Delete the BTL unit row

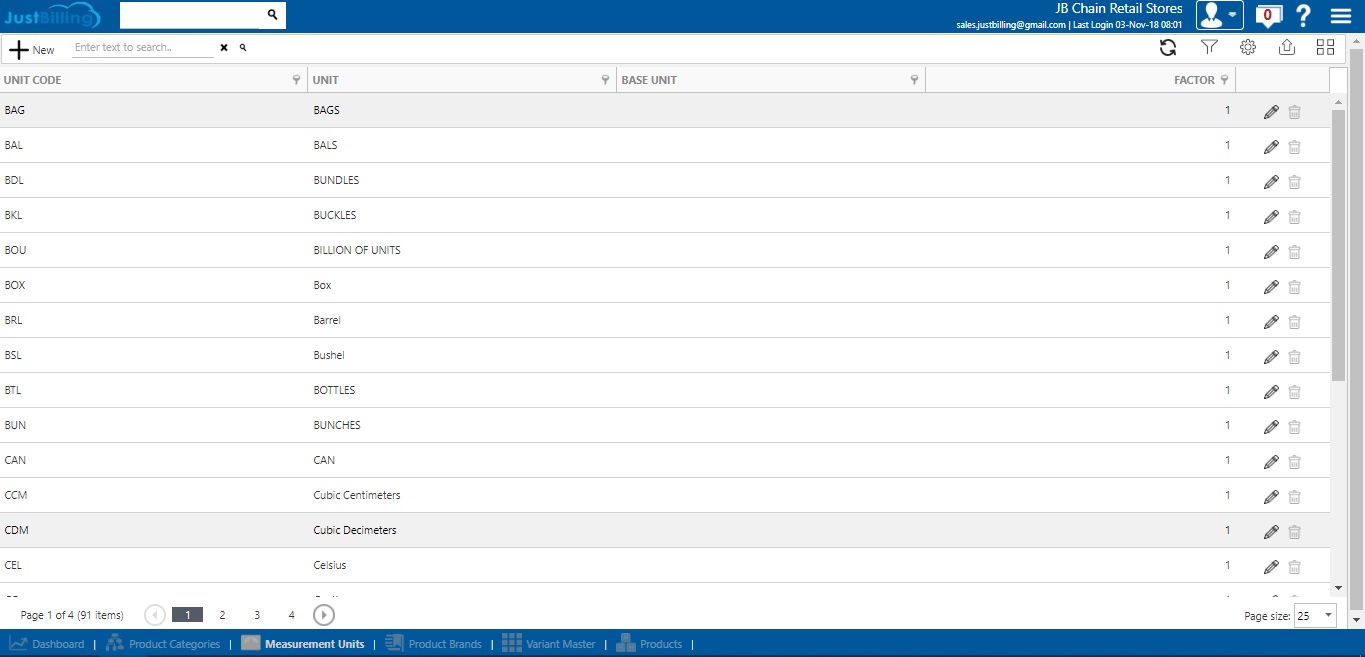tap(1294, 392)
